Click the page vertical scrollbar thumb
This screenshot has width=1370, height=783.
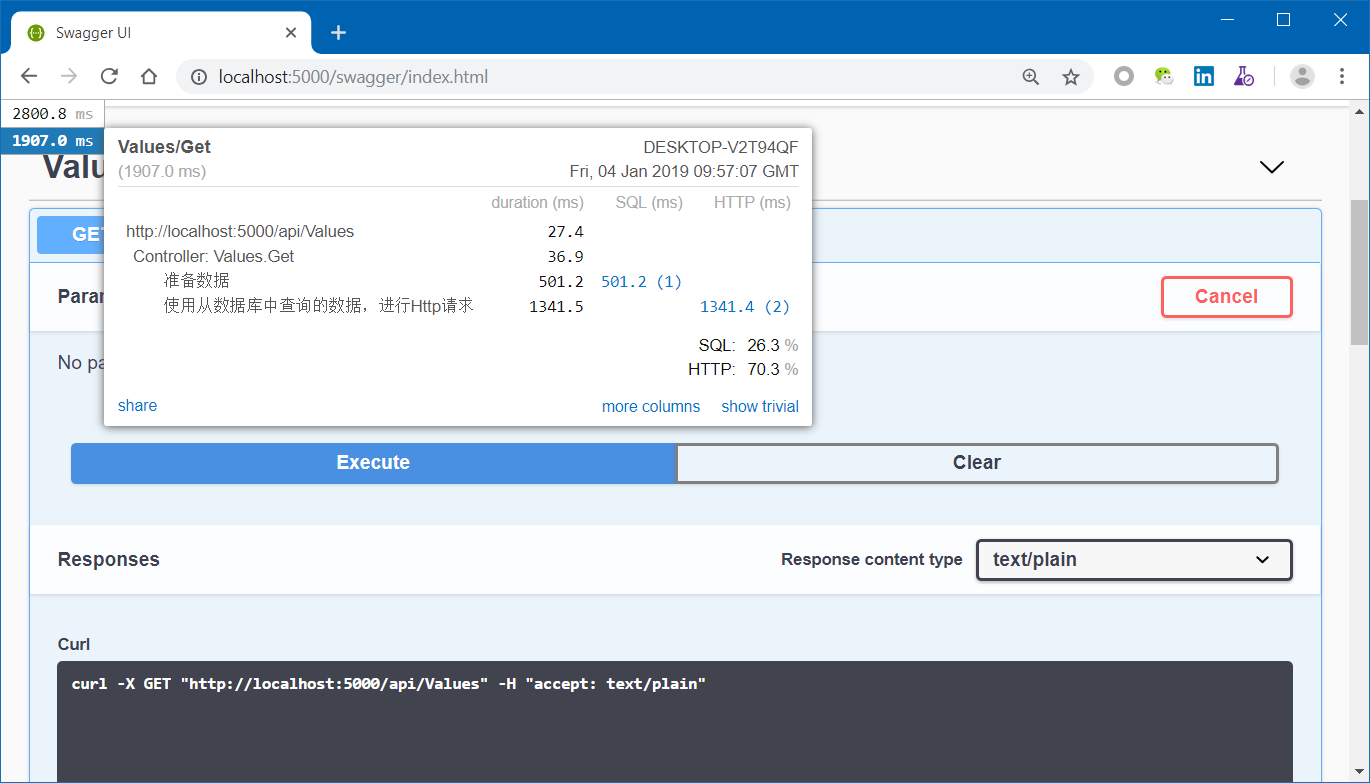pyautogui.click(x=1359, y=270)
